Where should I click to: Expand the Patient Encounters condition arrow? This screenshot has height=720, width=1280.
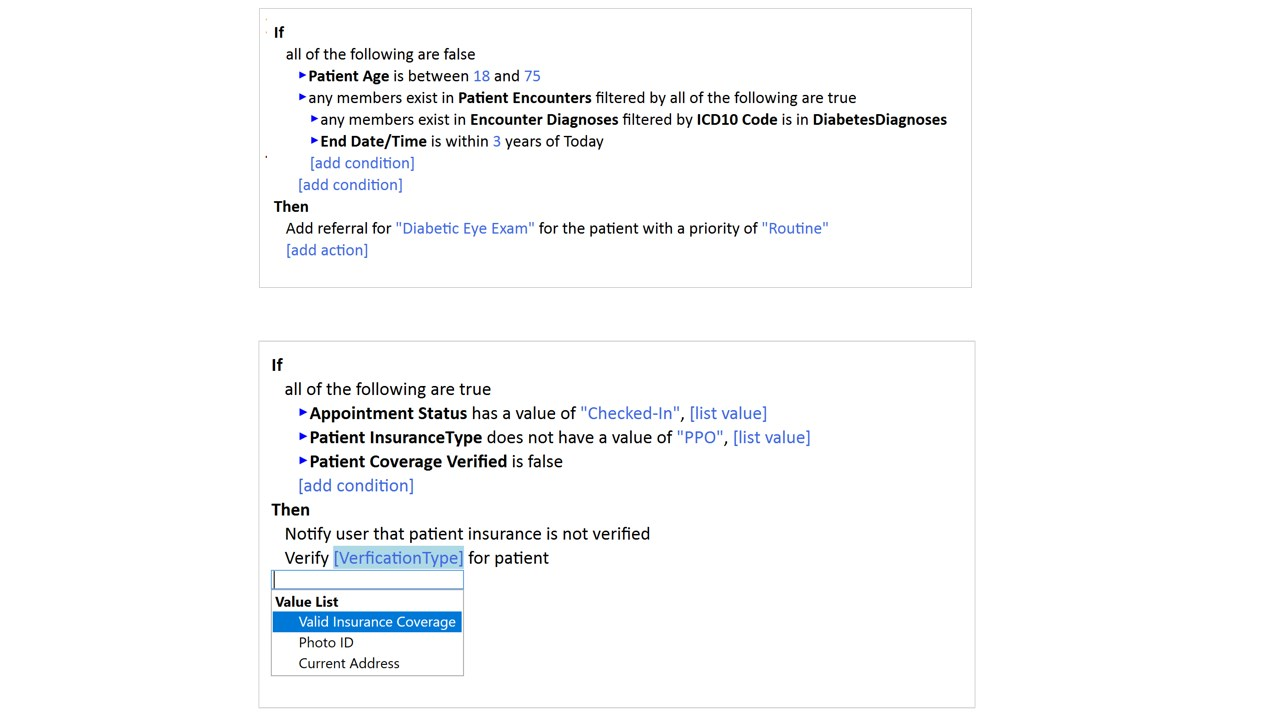coord(302,98)
